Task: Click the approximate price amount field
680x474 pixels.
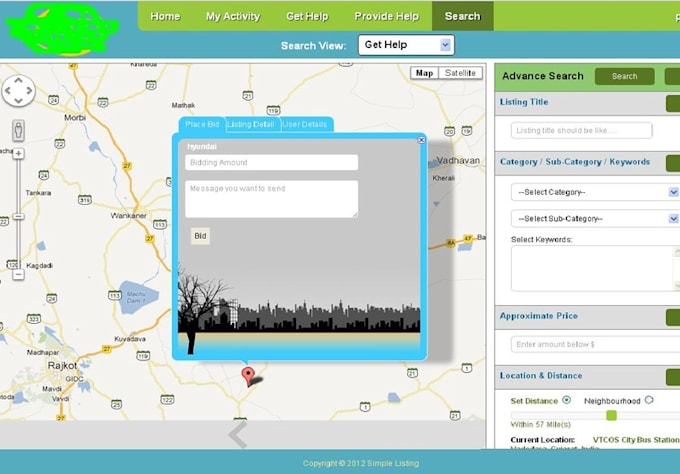Action: tap(595, 344)
